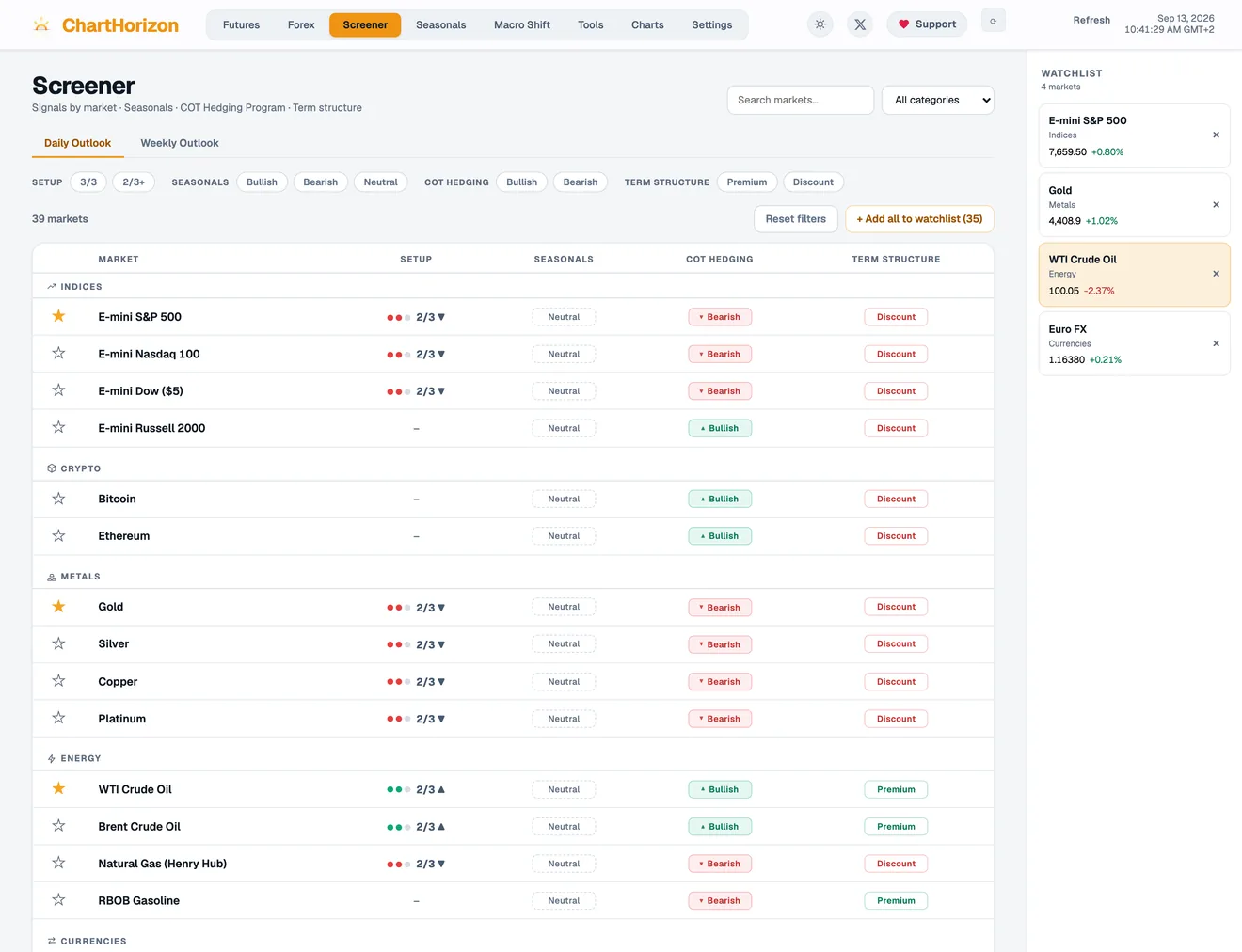Star the E-mini Russell 2000 row
Image resolution: width=1242 pixels, height=952 pixels.
pyautogui.click(x=58, y=428)
